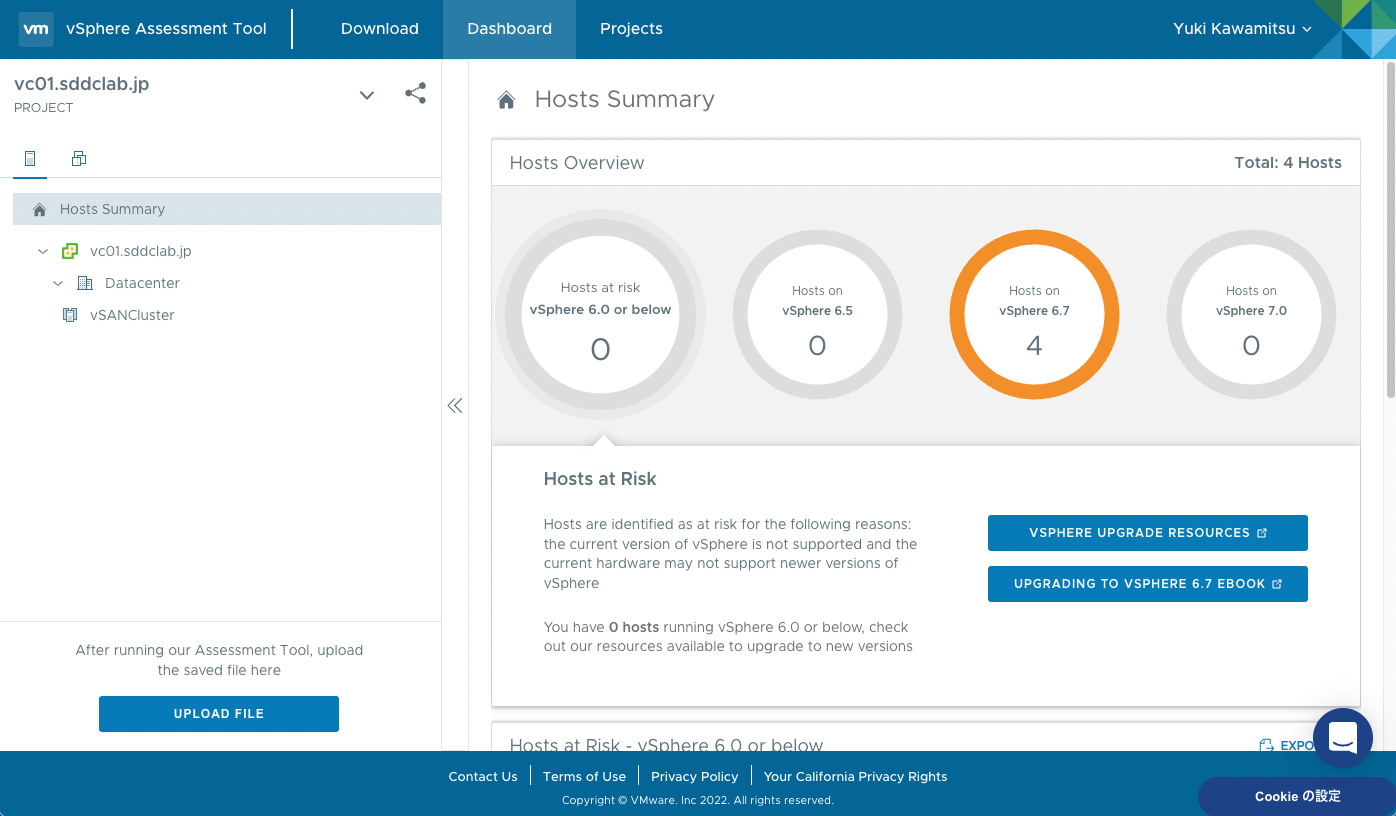Switch to the virtual machines view tab icon
Screen dimensions: 1396x816
tap(79, 158)
